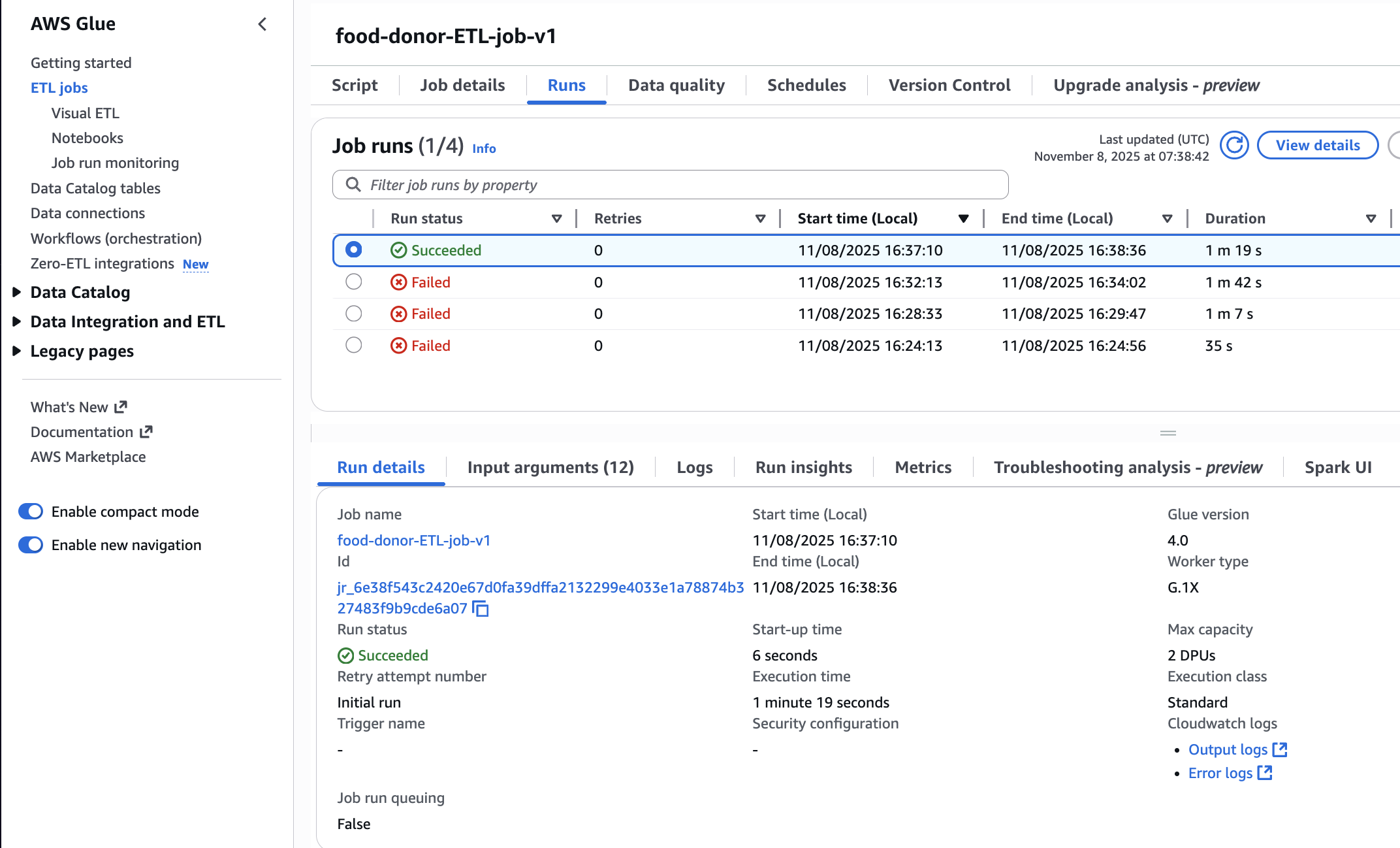The height and width of the screenshot is (848, 1400).
Task: Click the refresh job runs icon
Action: [1234, 145]
